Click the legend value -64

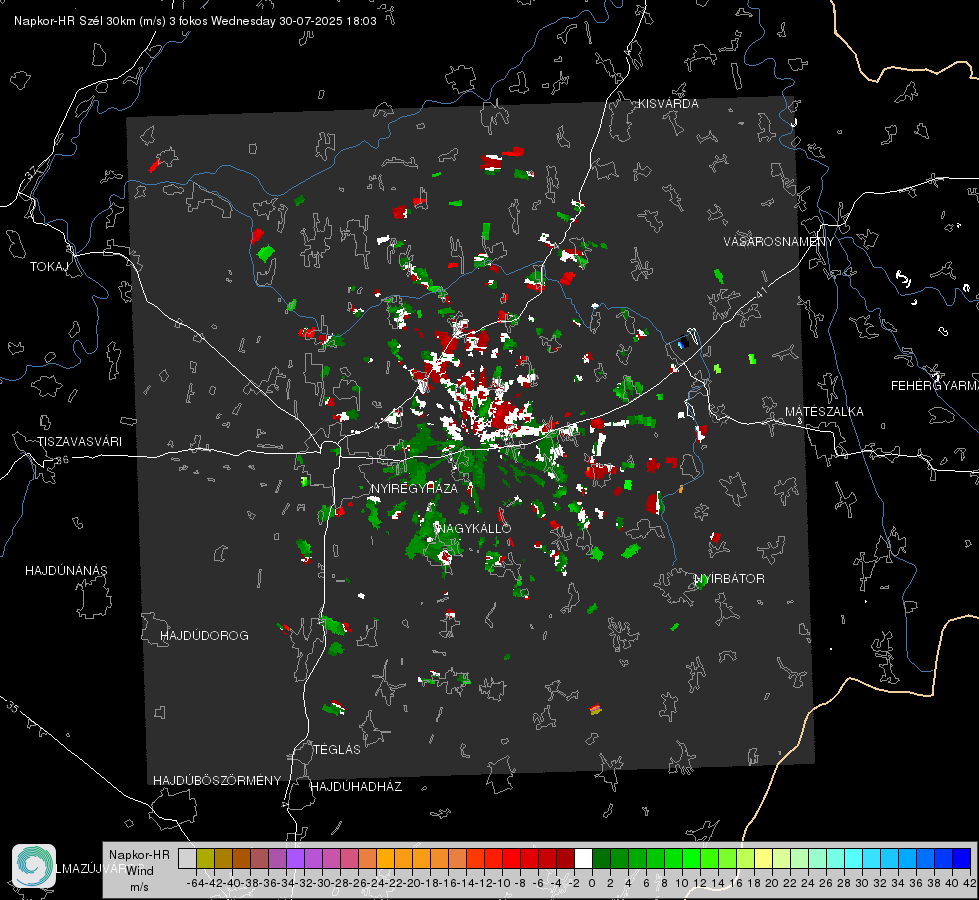(x=195, y=883)
